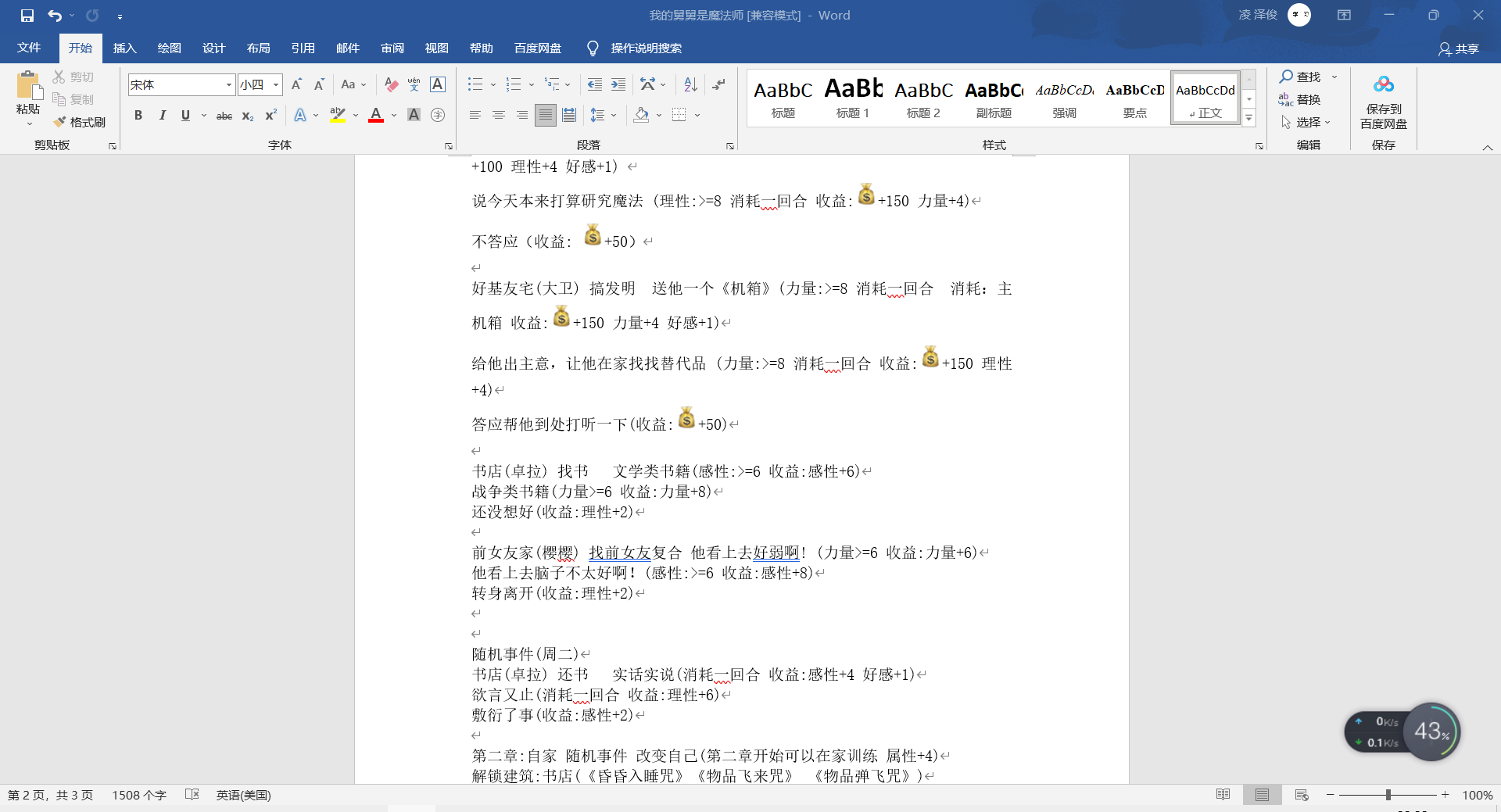The width and height of the screenshot is (1501, 812).
Task: Toggle the Justify alignment button
Action: tap(546, 116)
